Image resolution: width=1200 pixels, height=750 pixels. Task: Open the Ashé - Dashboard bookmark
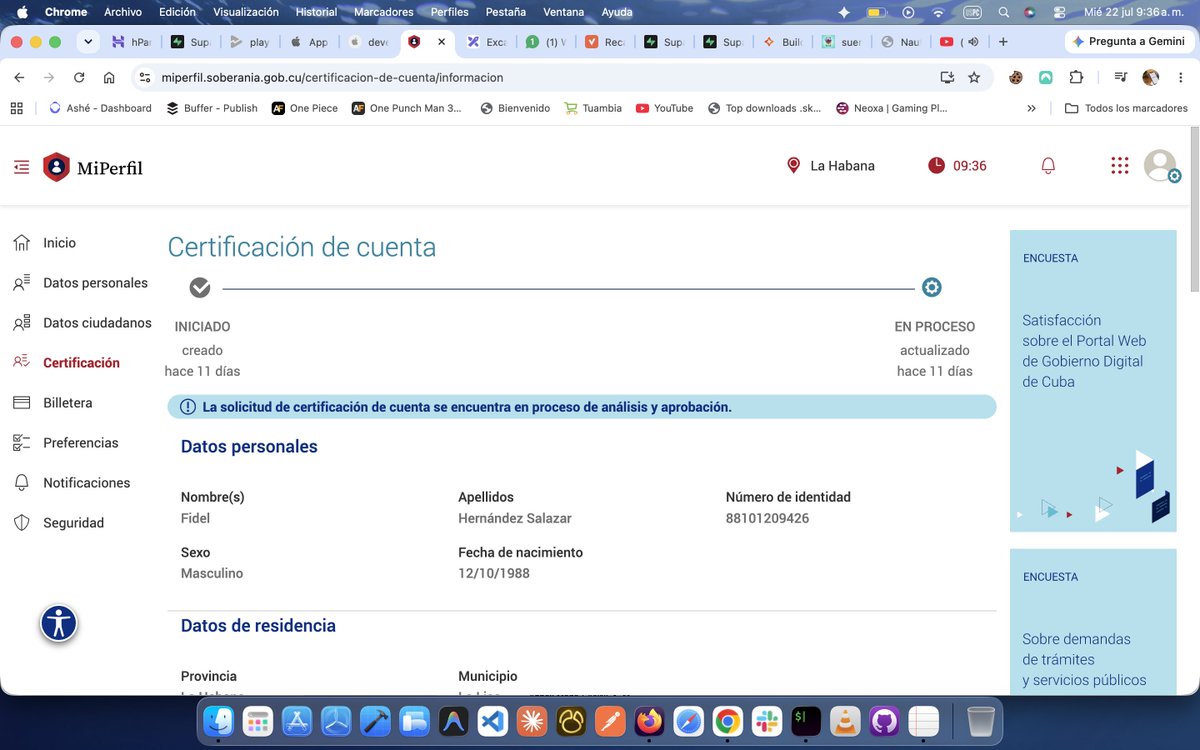tap(100, 108)
